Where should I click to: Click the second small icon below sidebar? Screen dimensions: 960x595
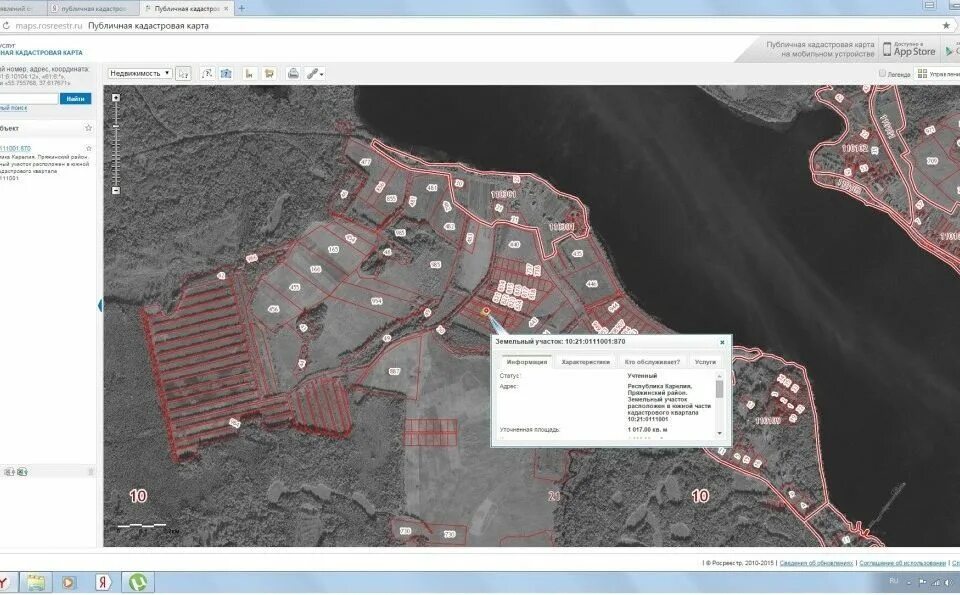tap(22, 472)
